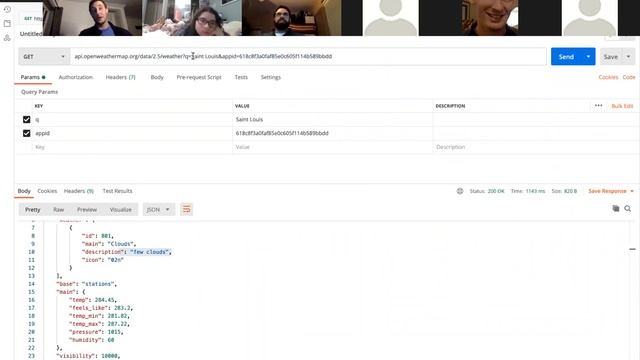This screenshot has width=640, height=360.
Task: Click the q key cell
Action: pos(132,120)
